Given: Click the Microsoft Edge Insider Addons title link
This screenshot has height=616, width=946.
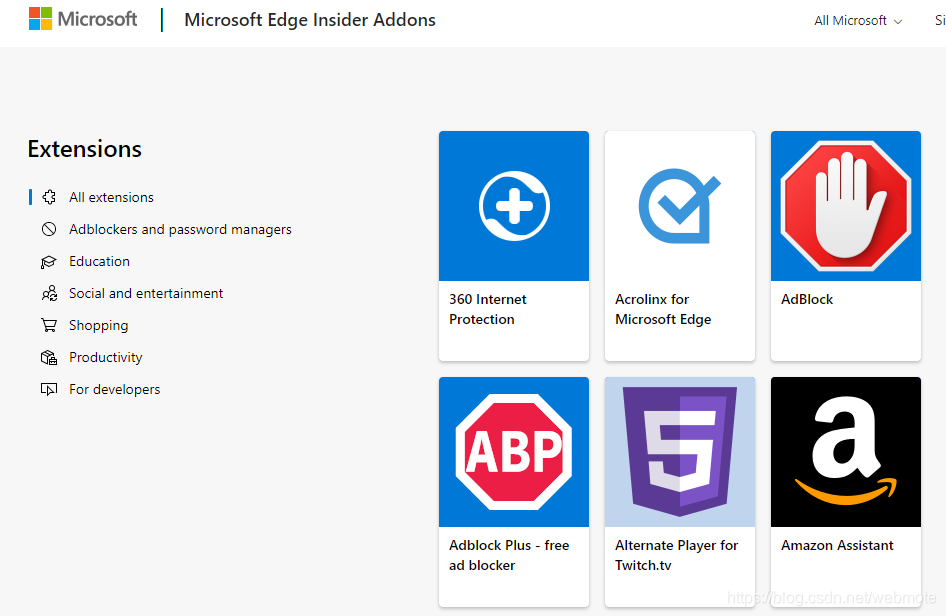Looking at the screenshot, I should [x=310, y=20].
